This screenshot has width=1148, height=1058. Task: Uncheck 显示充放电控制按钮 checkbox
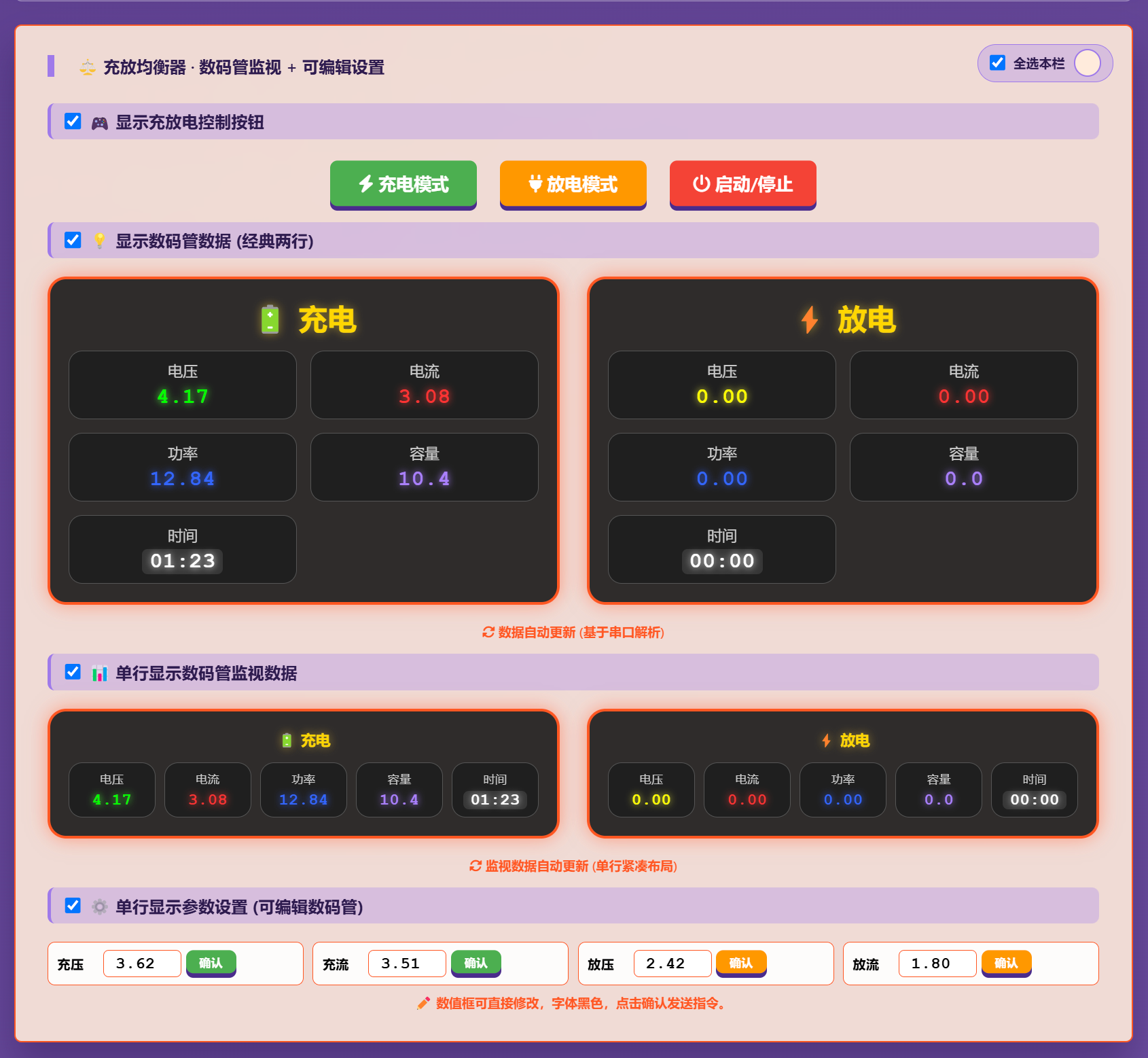pyautogui.click(x=73, y=122)
